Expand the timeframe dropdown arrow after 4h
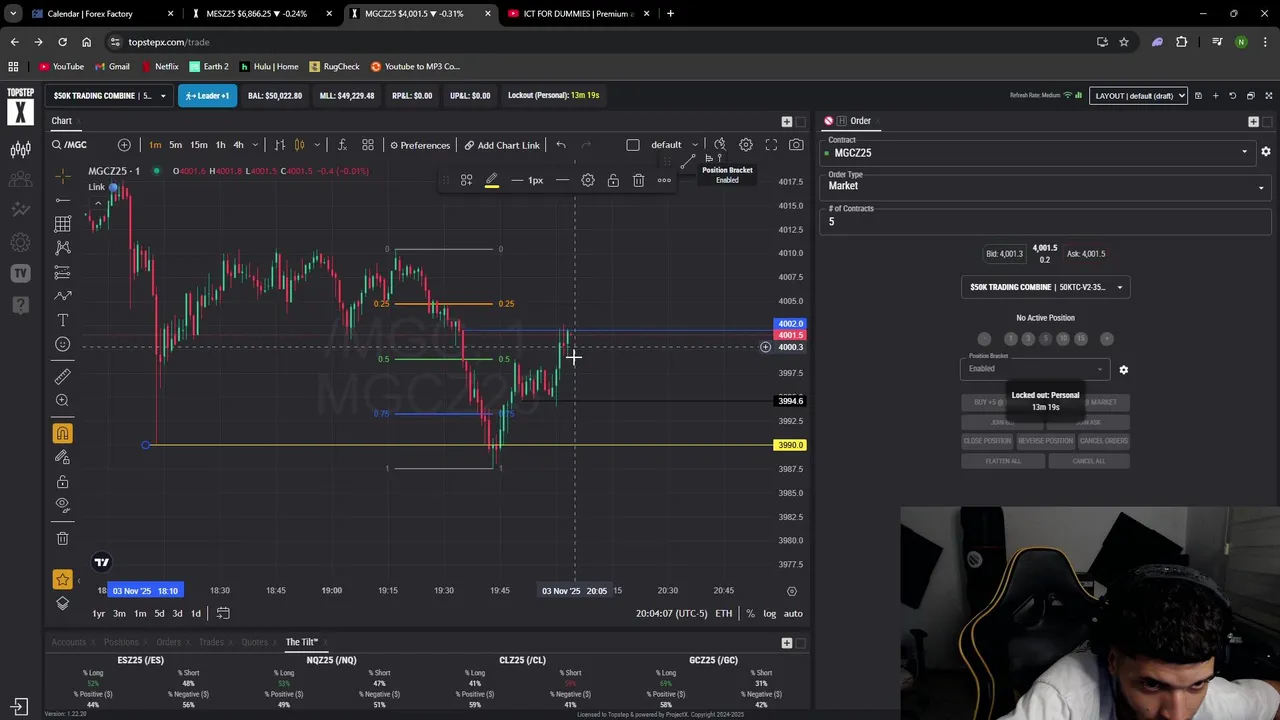 (x=255, y=145)
